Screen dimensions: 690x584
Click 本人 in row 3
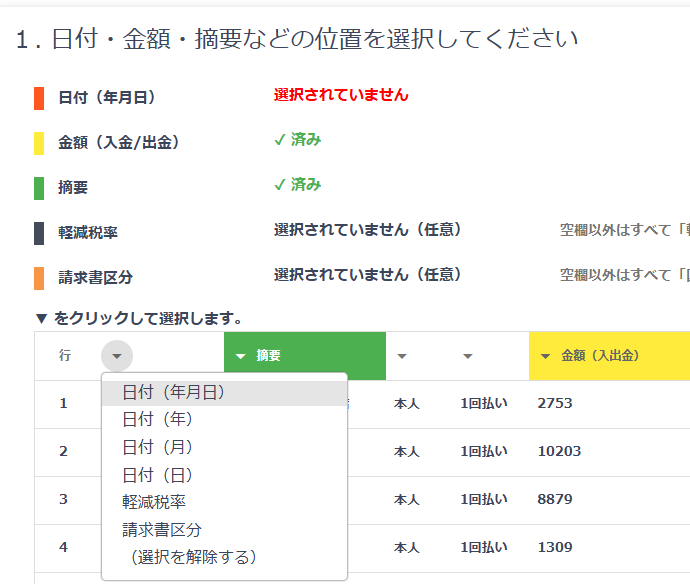pos(407,500)
